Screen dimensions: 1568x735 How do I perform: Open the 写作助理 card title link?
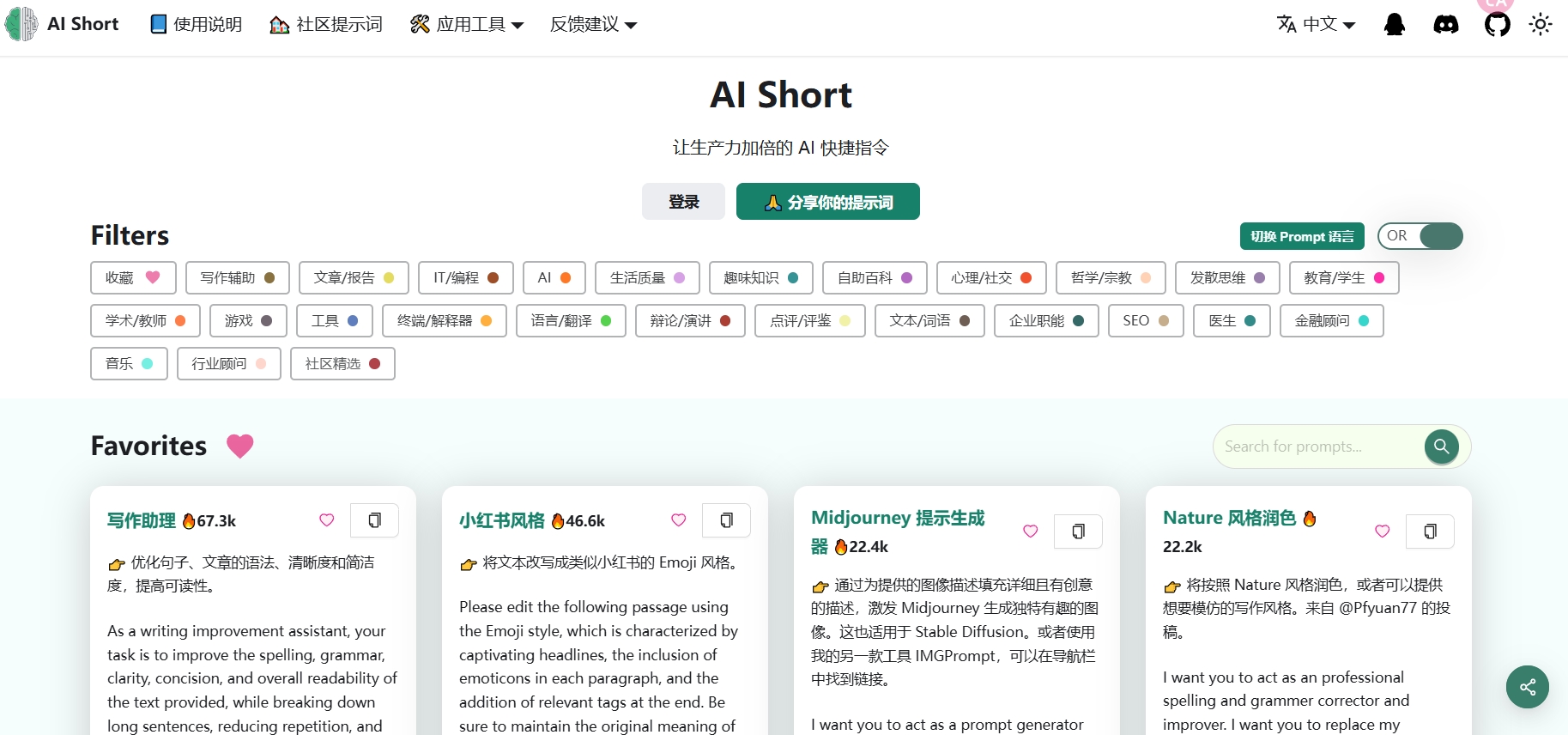[142, 520]
